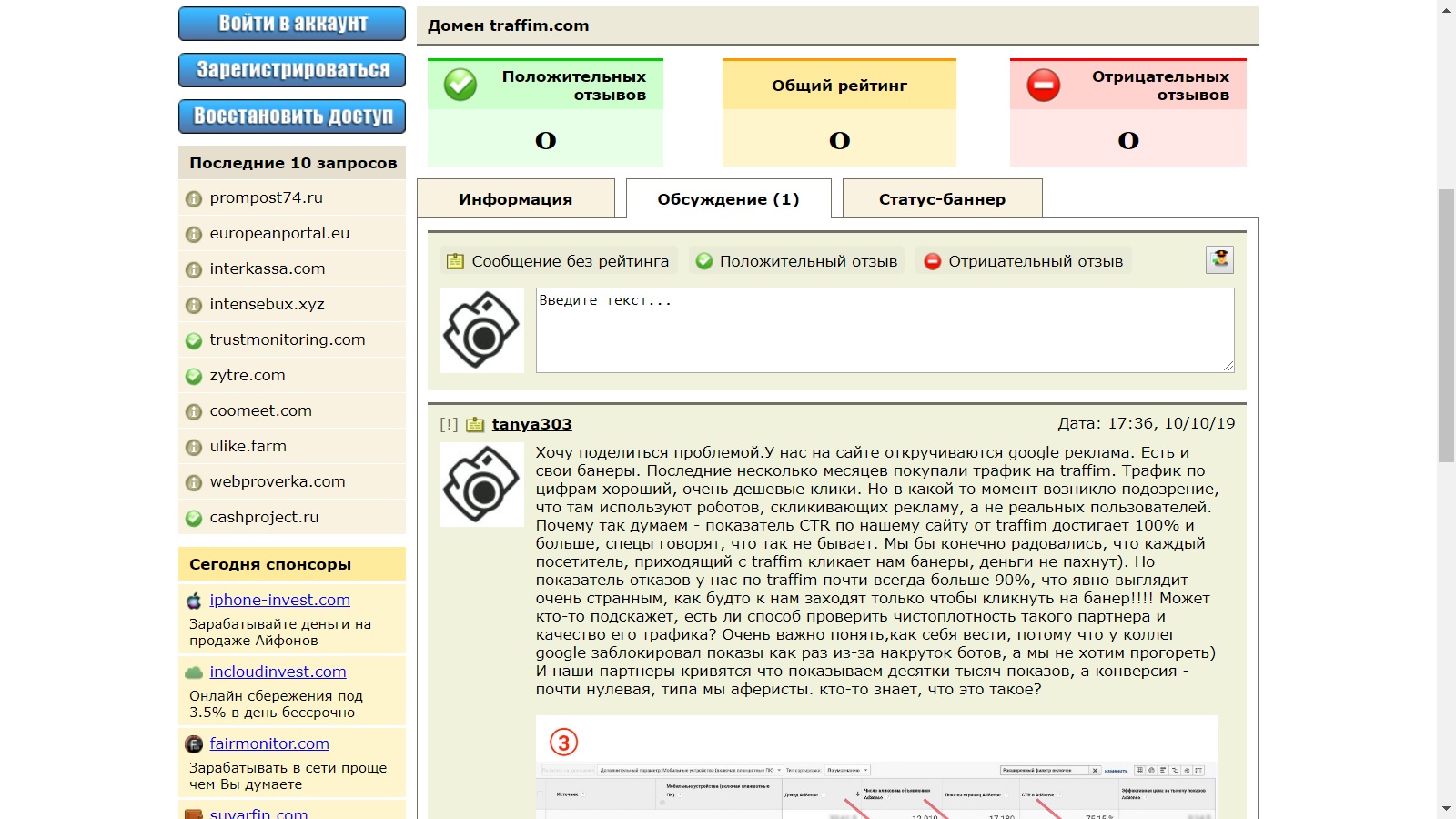Click the 'Введите текст...' comment field
This screenshot has width=1456, height=819.
pos(885,329)
